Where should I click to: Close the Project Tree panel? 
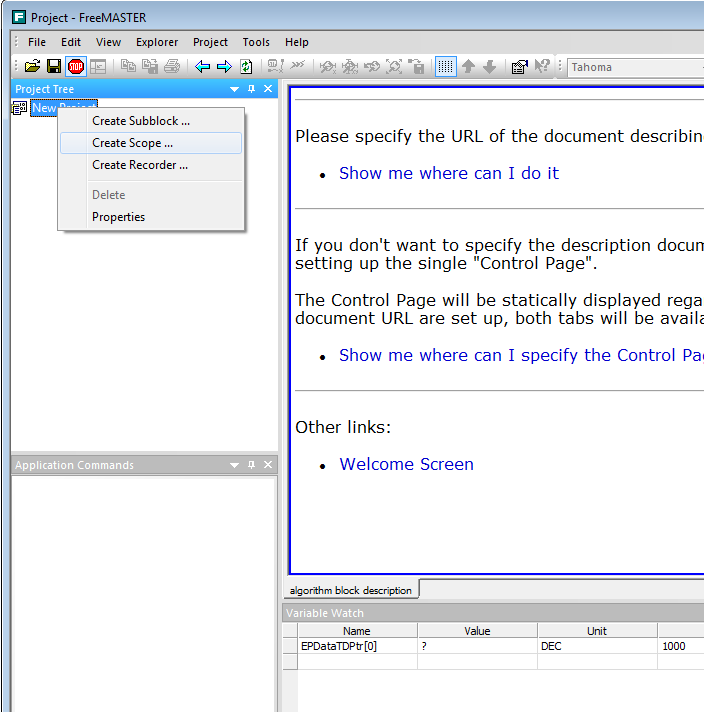point(268,89)
